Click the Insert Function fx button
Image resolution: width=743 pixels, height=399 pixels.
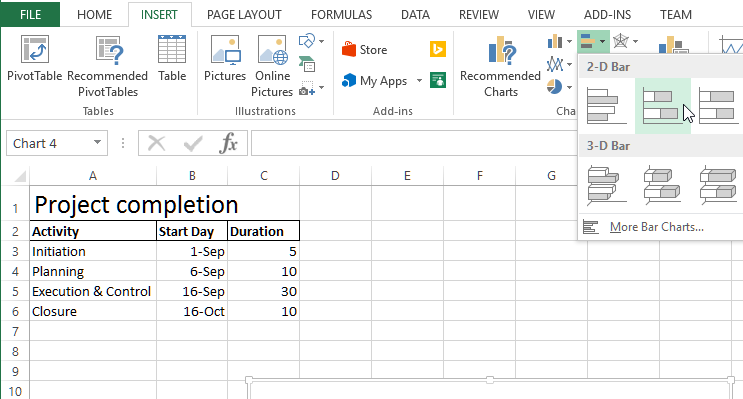(228, 143)
